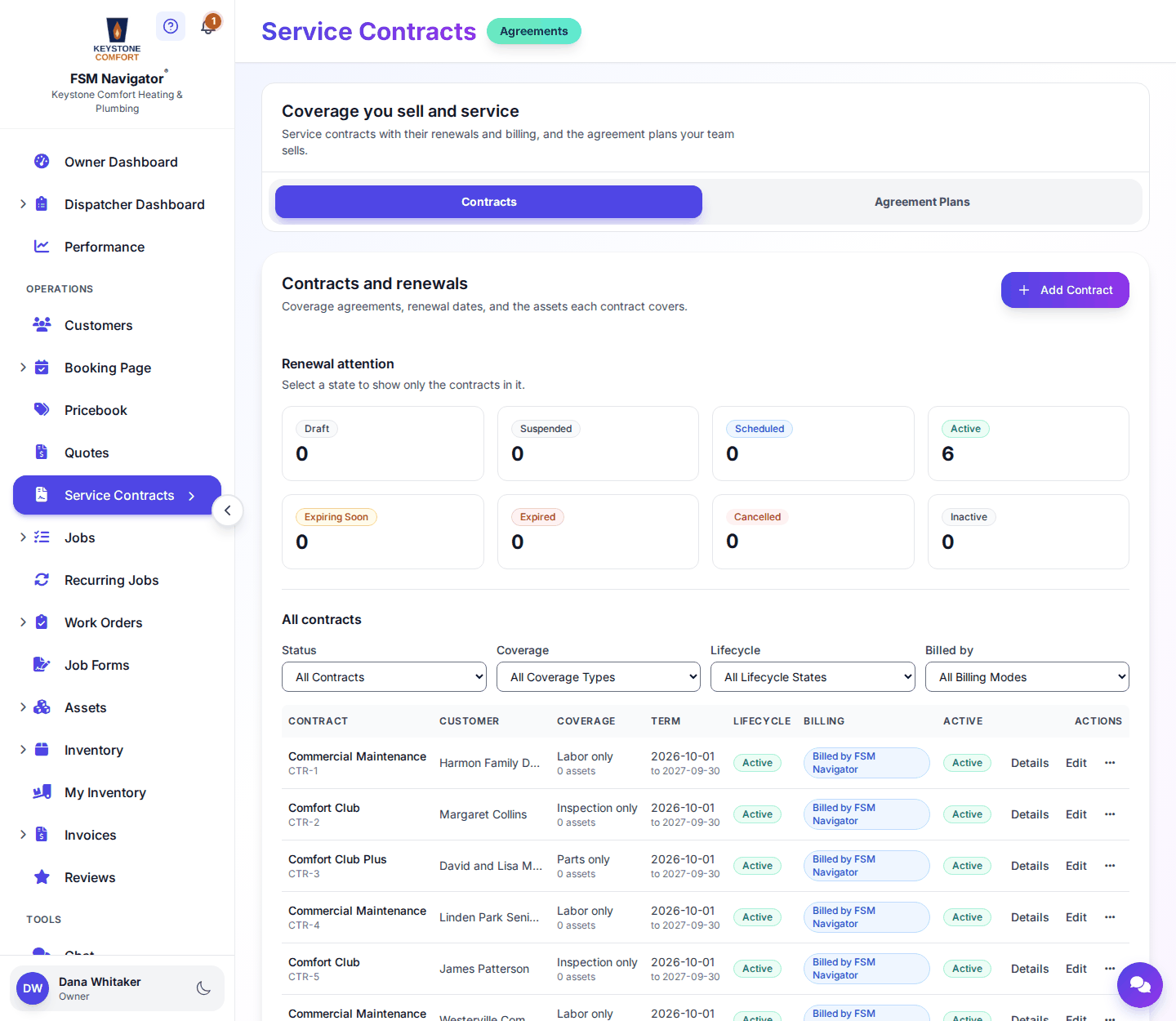Click the Dispatcher Dashboard clipboard icon
This screenshot has width=1176, height=1021.
point(42,204)
